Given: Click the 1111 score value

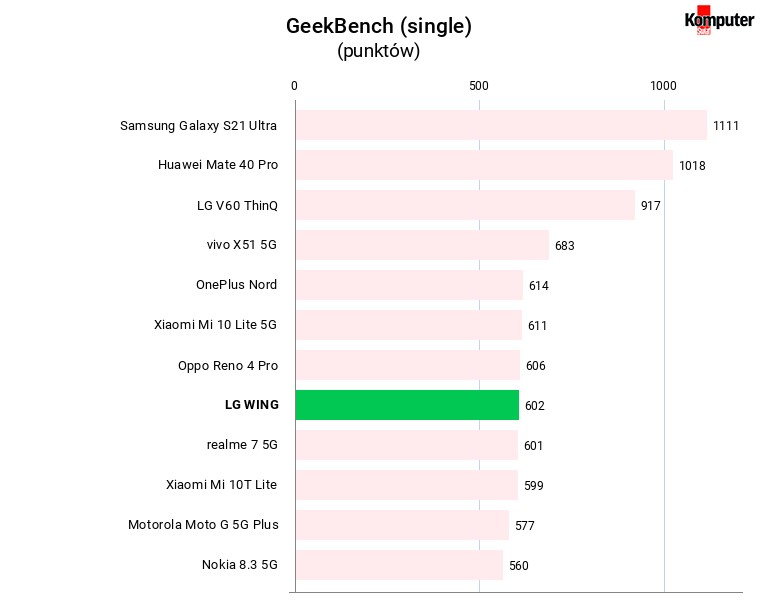Looking at the screenshot, I should (726, 126).
